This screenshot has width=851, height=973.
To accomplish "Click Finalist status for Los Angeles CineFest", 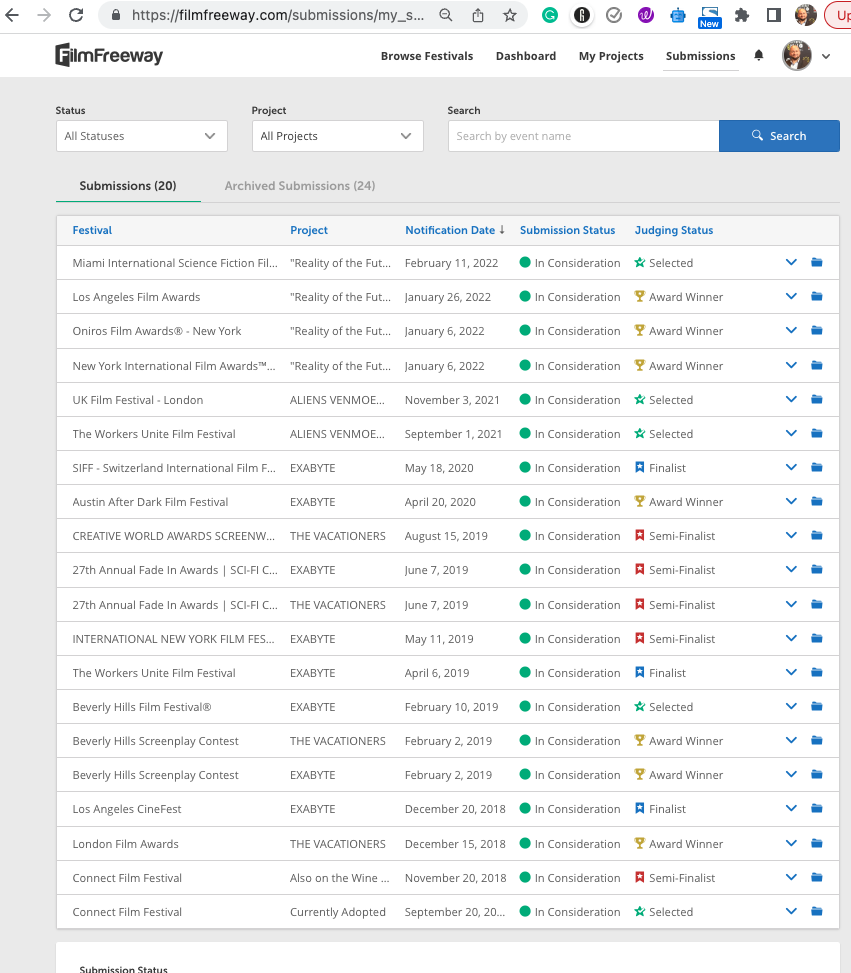I will pos(667,809).
